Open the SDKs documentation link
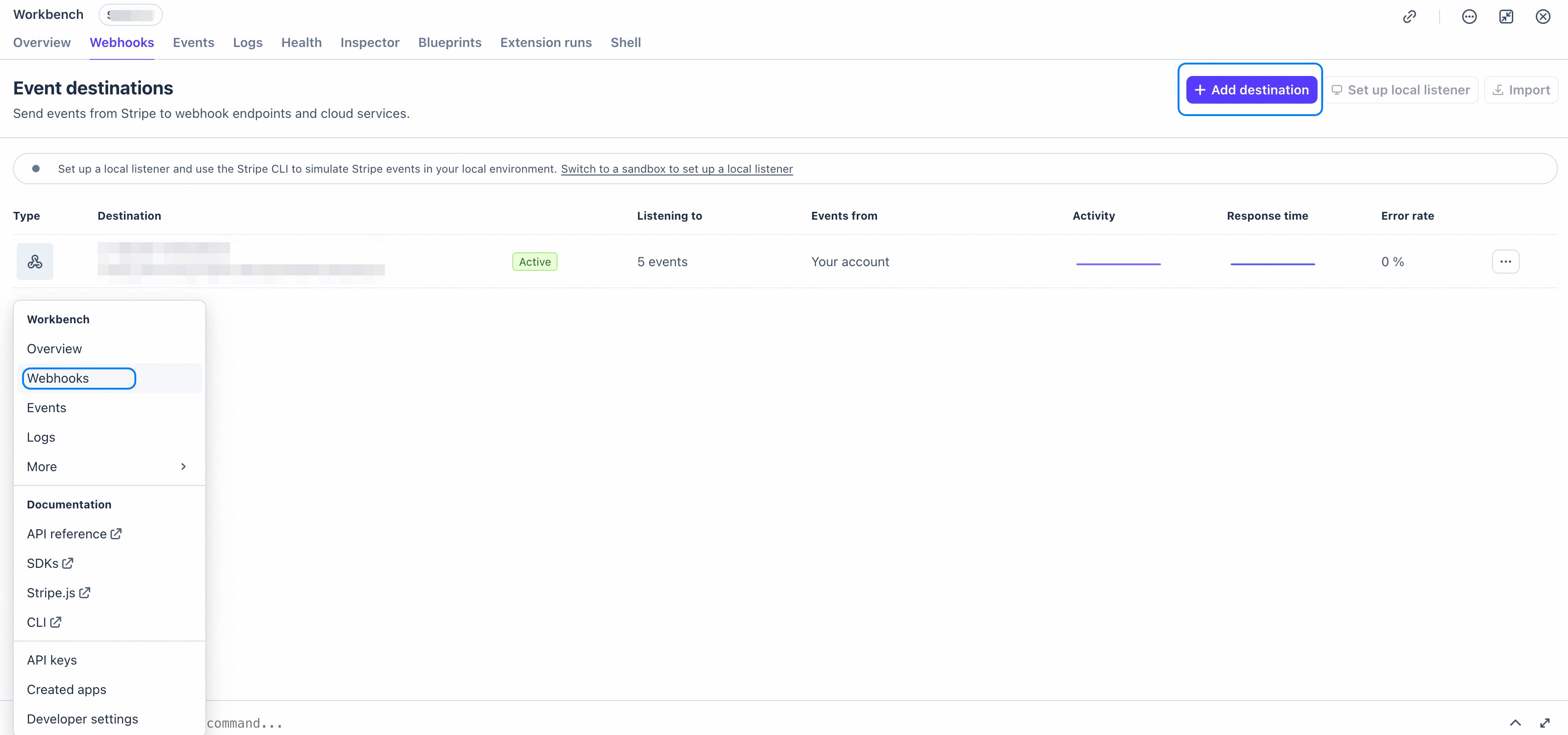The height and width of the screenshot is (735, 1568). 50,563
